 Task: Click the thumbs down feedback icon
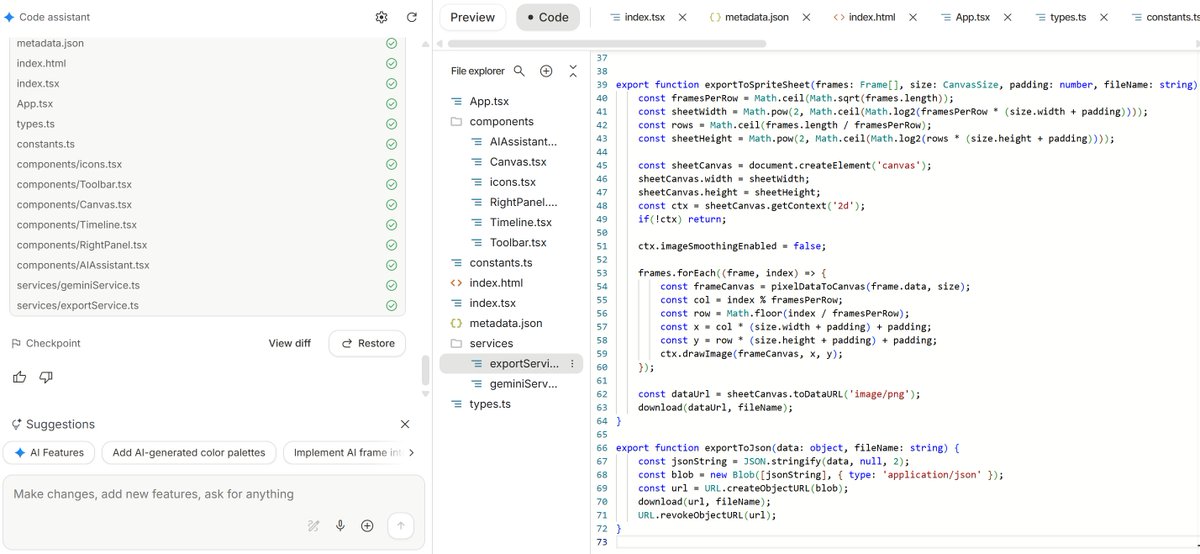click(x=45, y=377)
